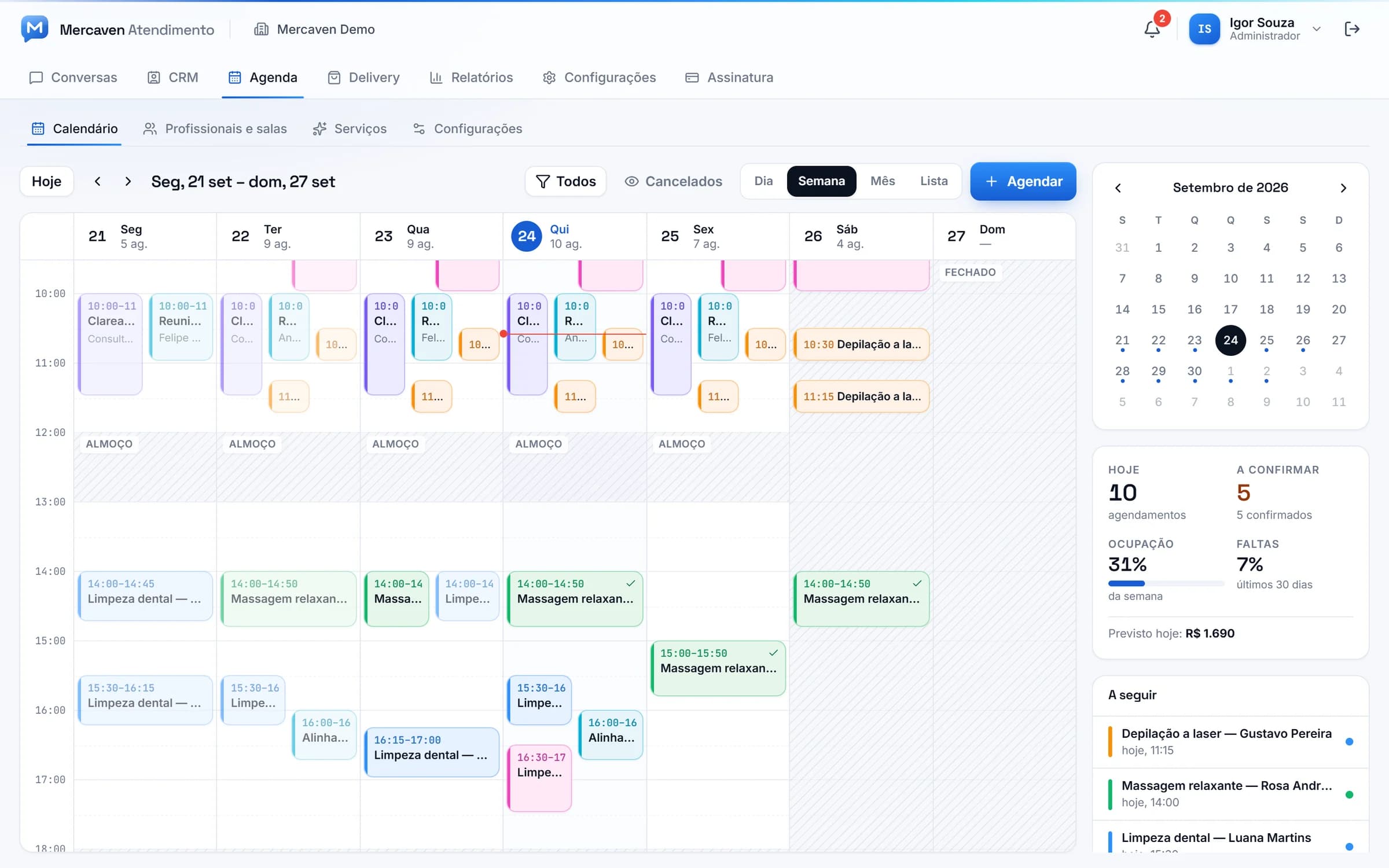Open Delivery section
Screen dimensions: 1389x868
363,78
